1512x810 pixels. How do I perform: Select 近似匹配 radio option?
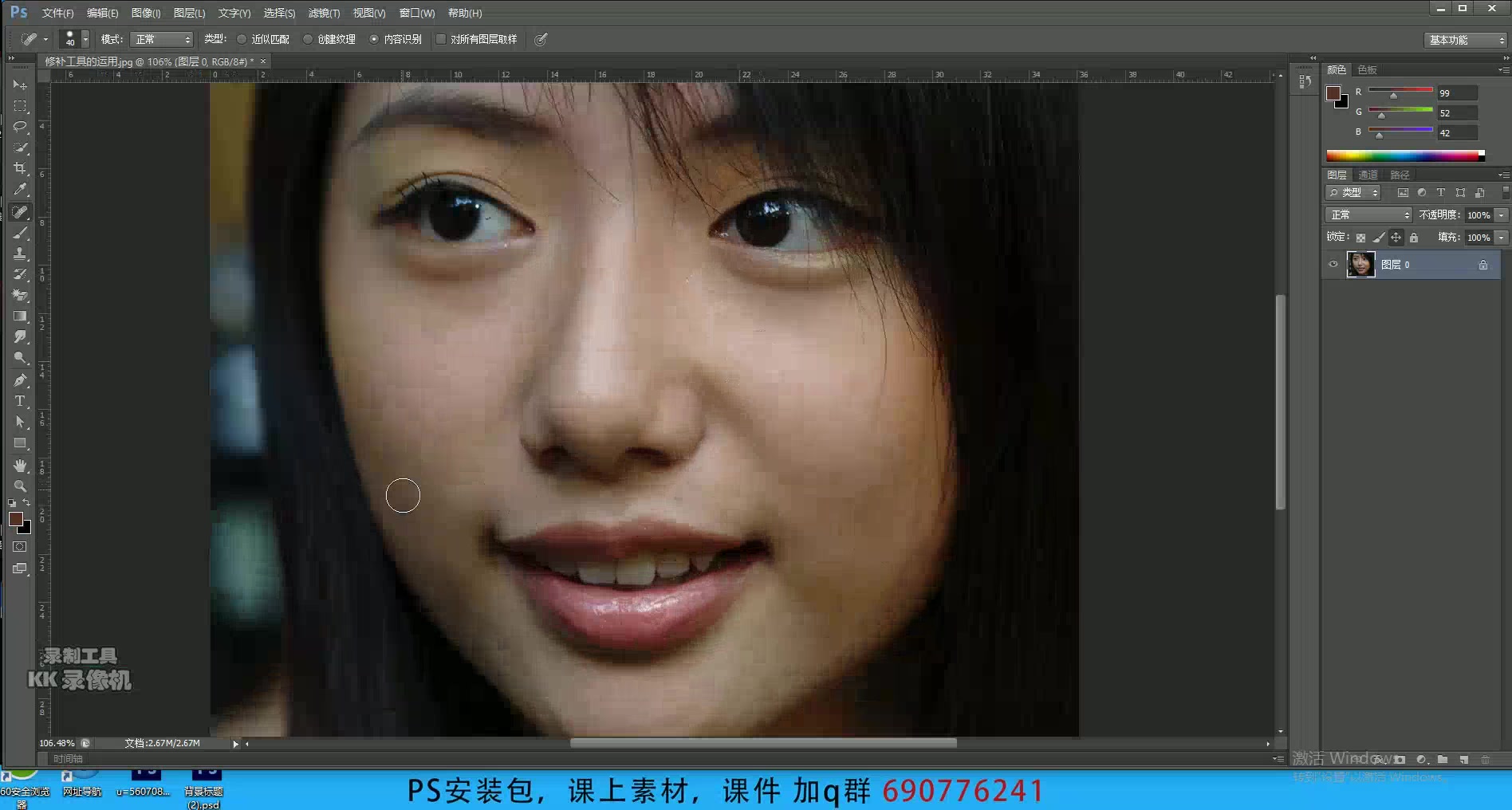point(242,39)
